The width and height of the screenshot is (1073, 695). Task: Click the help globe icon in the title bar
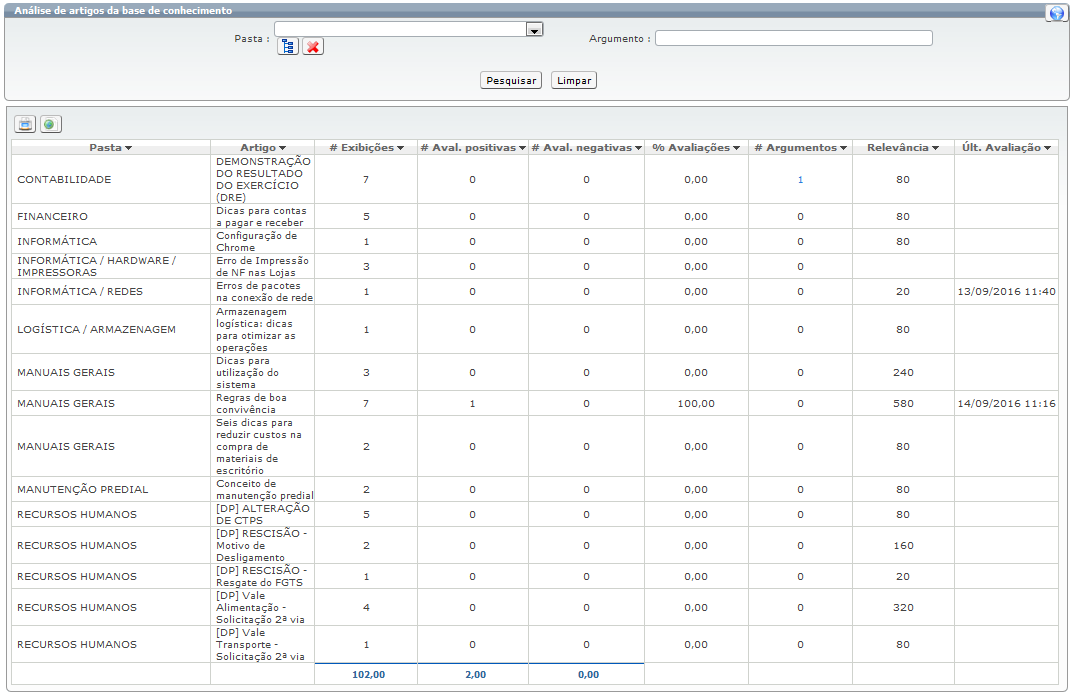click(1057, 13)
